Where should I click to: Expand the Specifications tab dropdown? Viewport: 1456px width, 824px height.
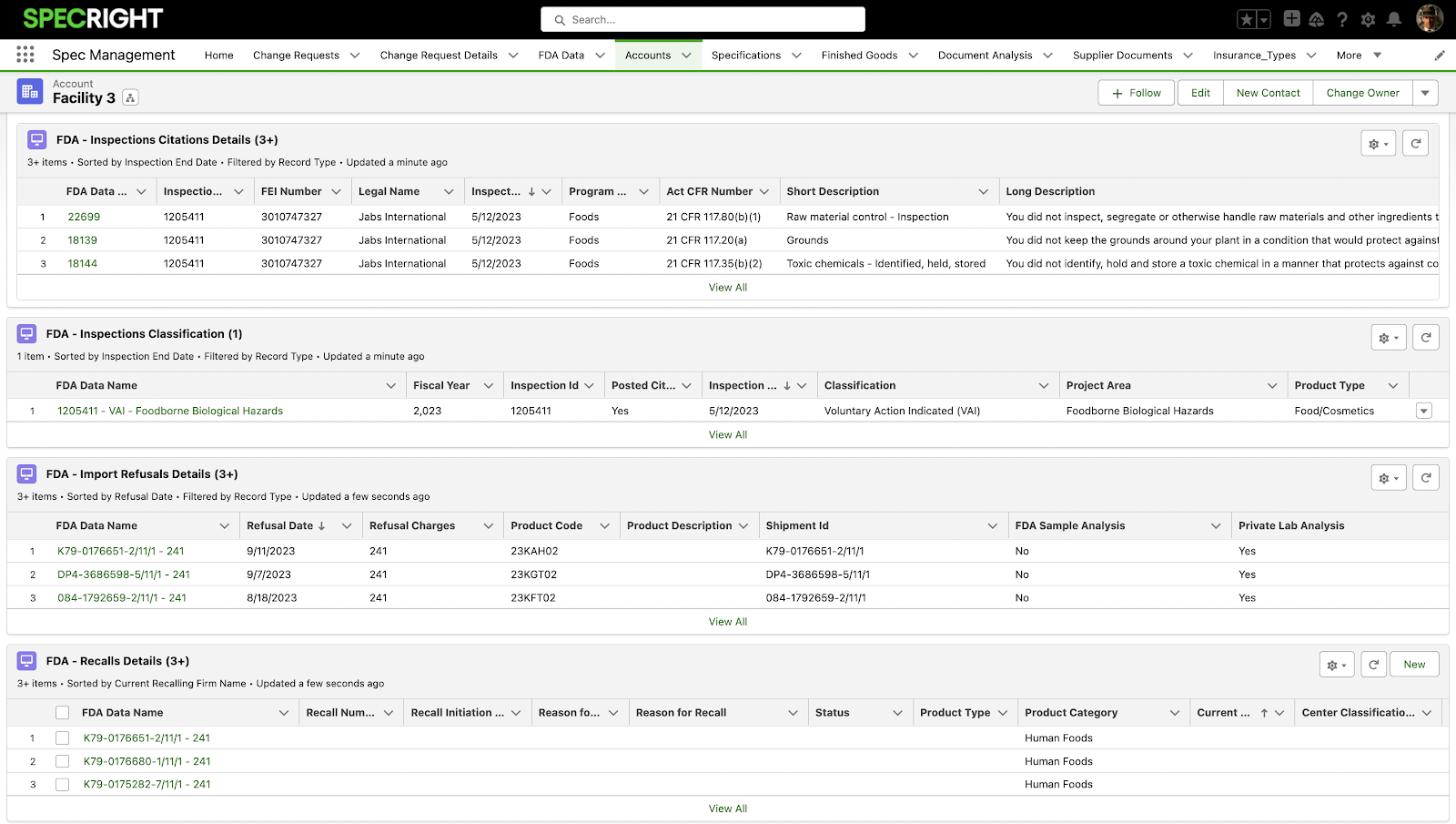point(797,56)
